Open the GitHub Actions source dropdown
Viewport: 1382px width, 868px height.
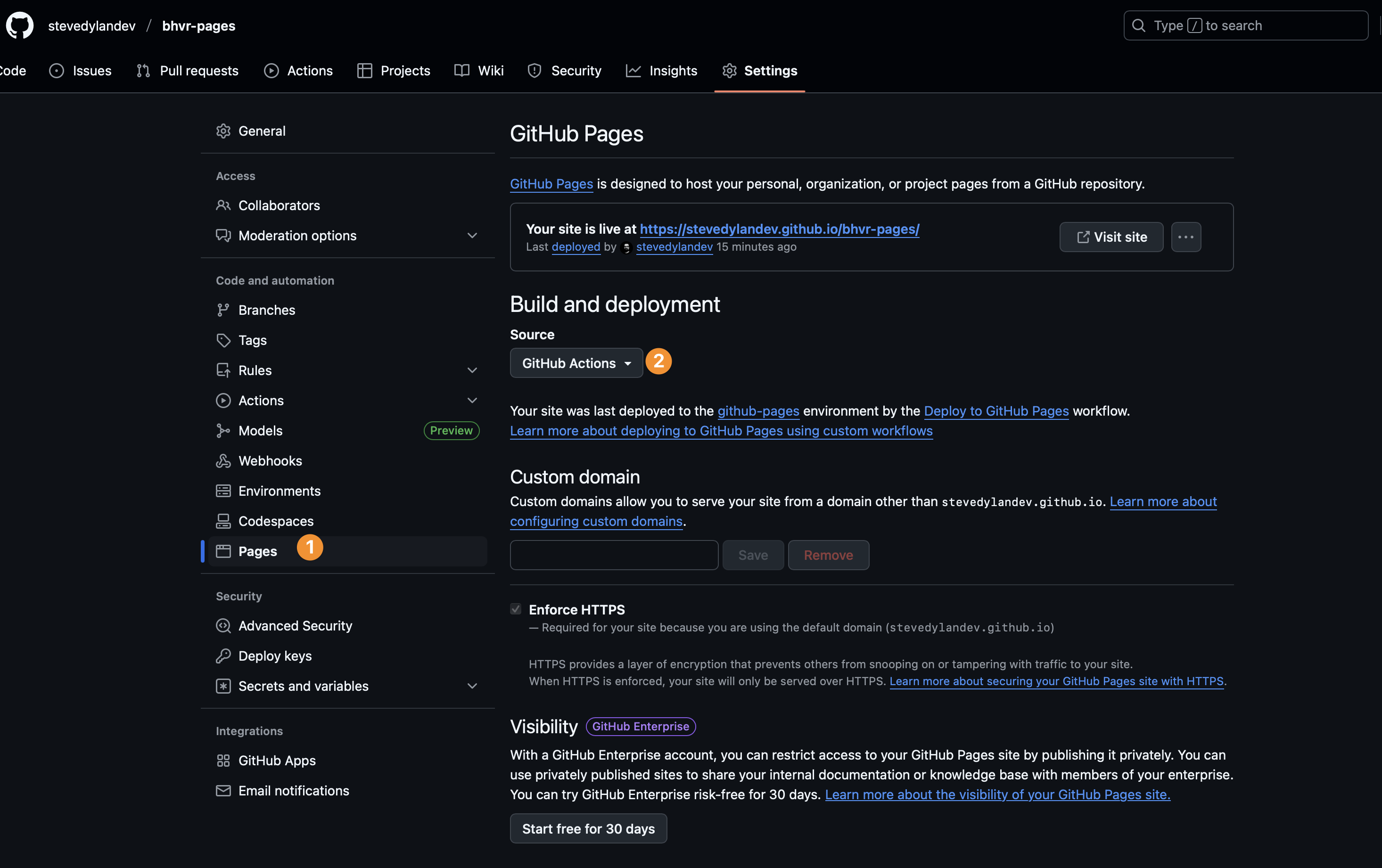tap(576, 362)
